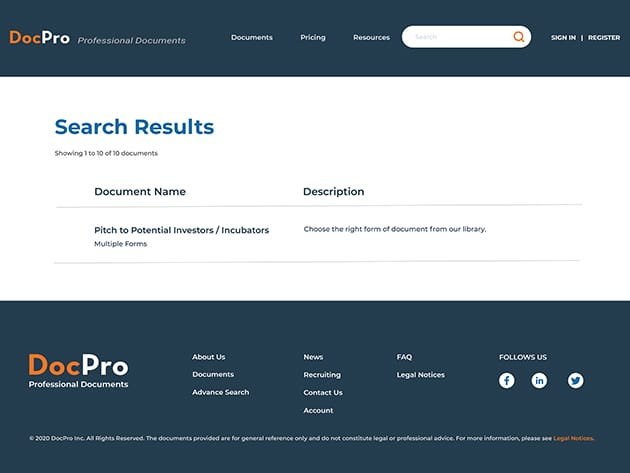Open the LinkedIn social icon

click(x=539, y=380)
